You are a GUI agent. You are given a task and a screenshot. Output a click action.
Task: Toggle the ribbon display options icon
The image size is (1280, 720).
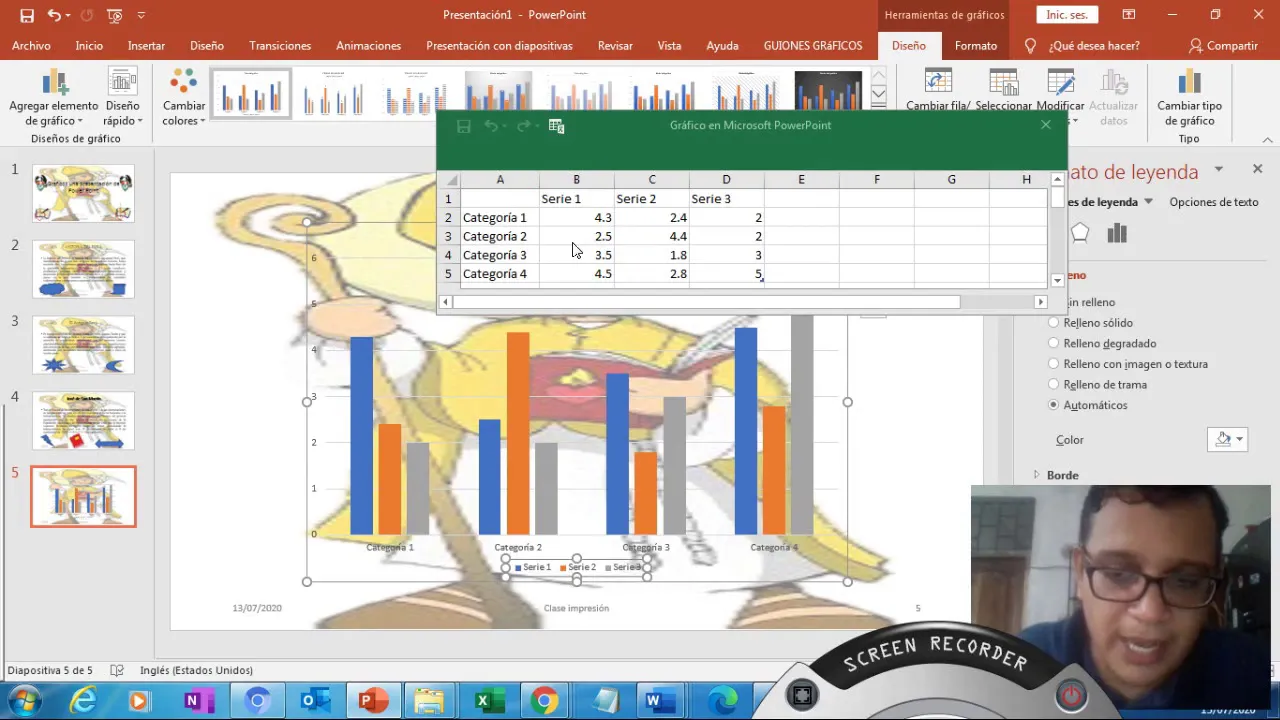coord(1128,15)
